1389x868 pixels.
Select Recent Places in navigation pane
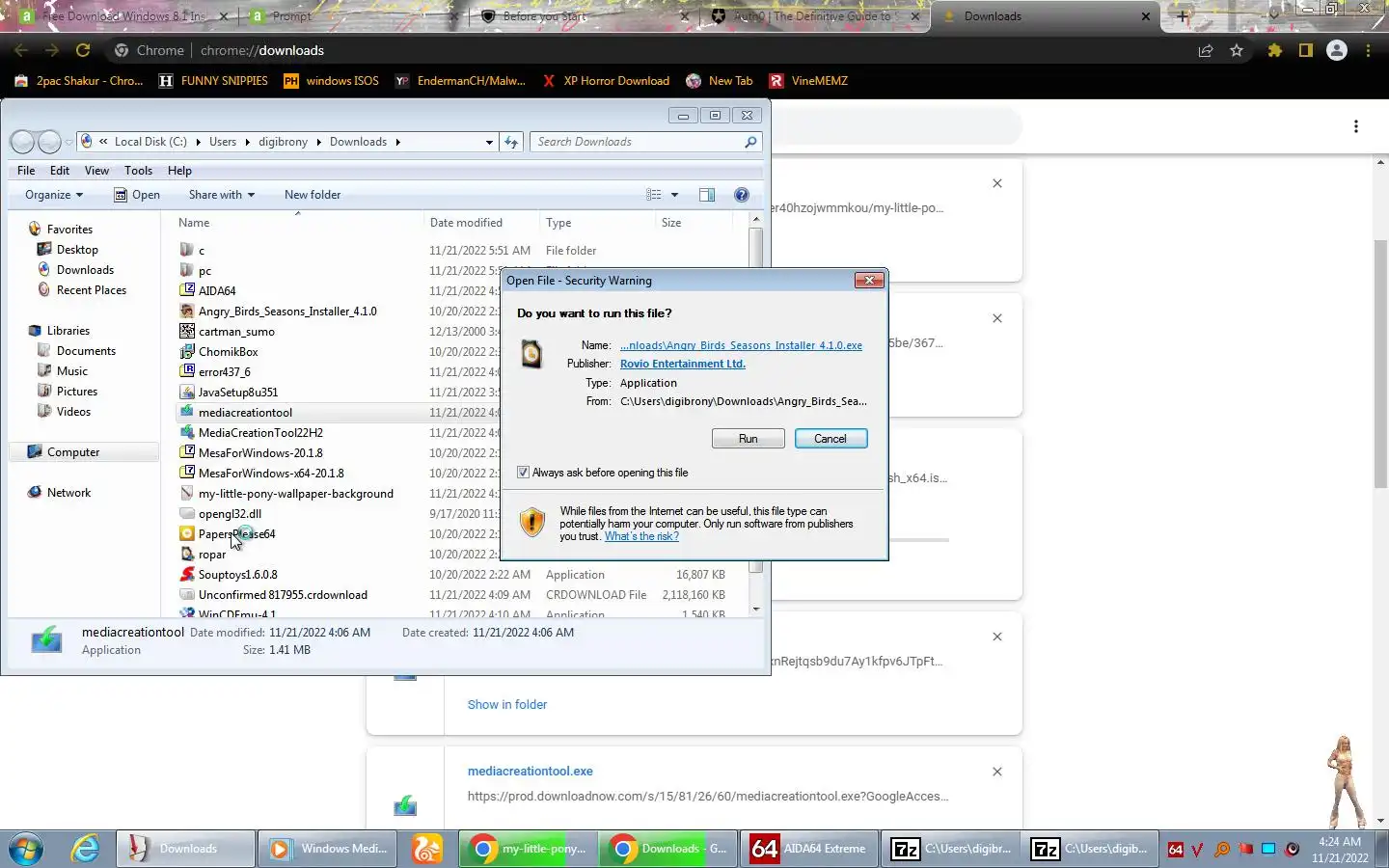point(91,290)
